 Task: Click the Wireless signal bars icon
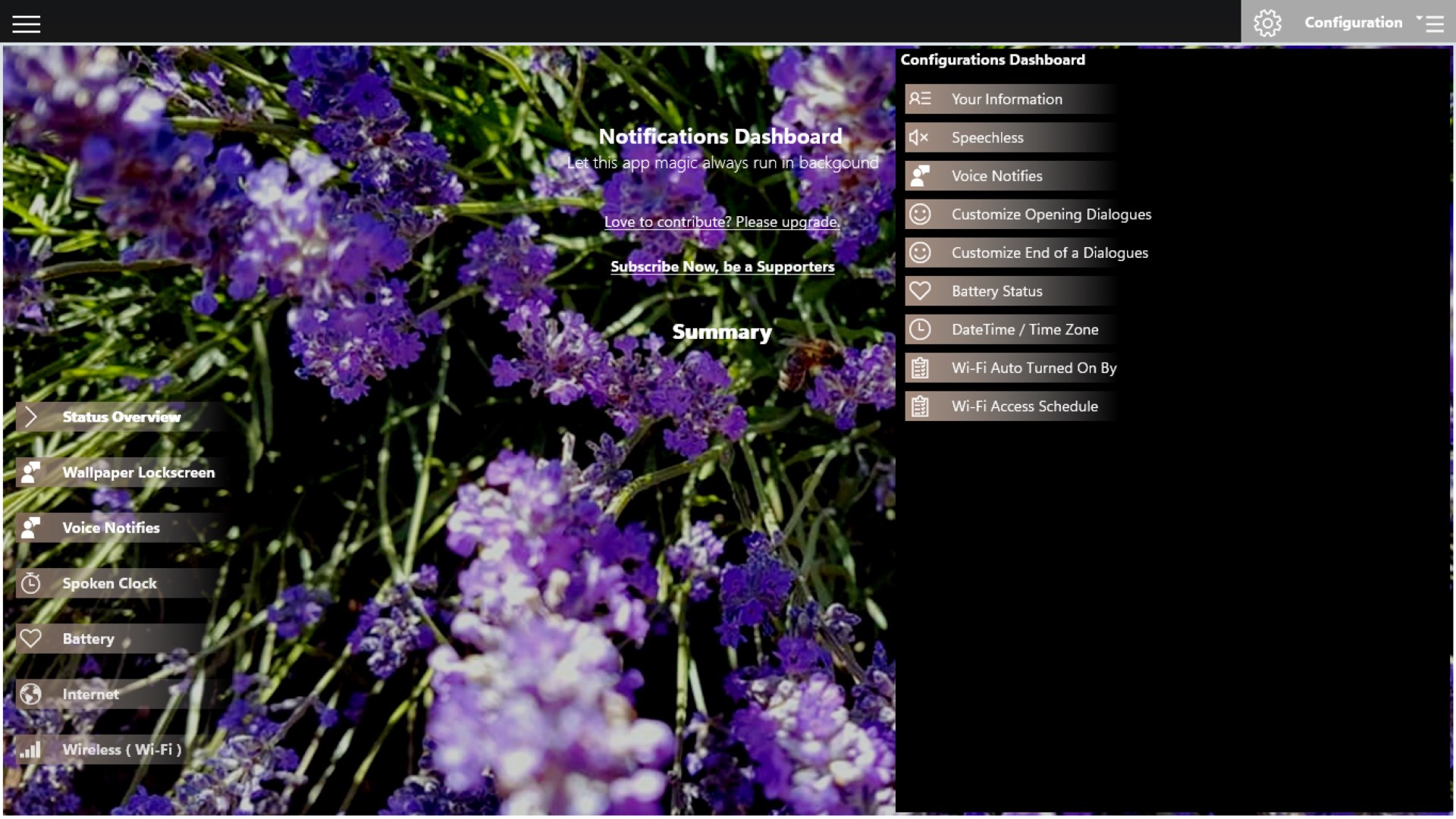coord(30,750)
